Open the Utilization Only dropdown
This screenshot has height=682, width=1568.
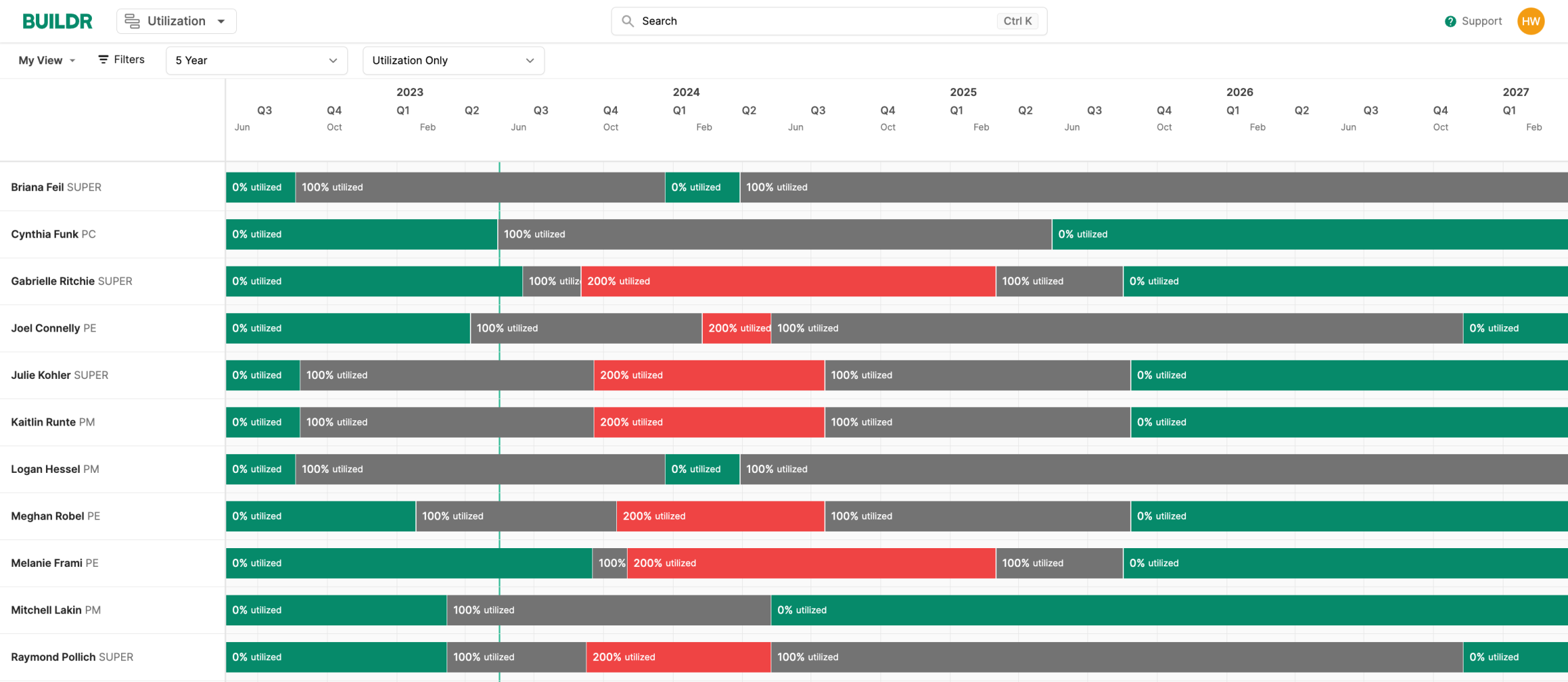click(x=453, y=60)
